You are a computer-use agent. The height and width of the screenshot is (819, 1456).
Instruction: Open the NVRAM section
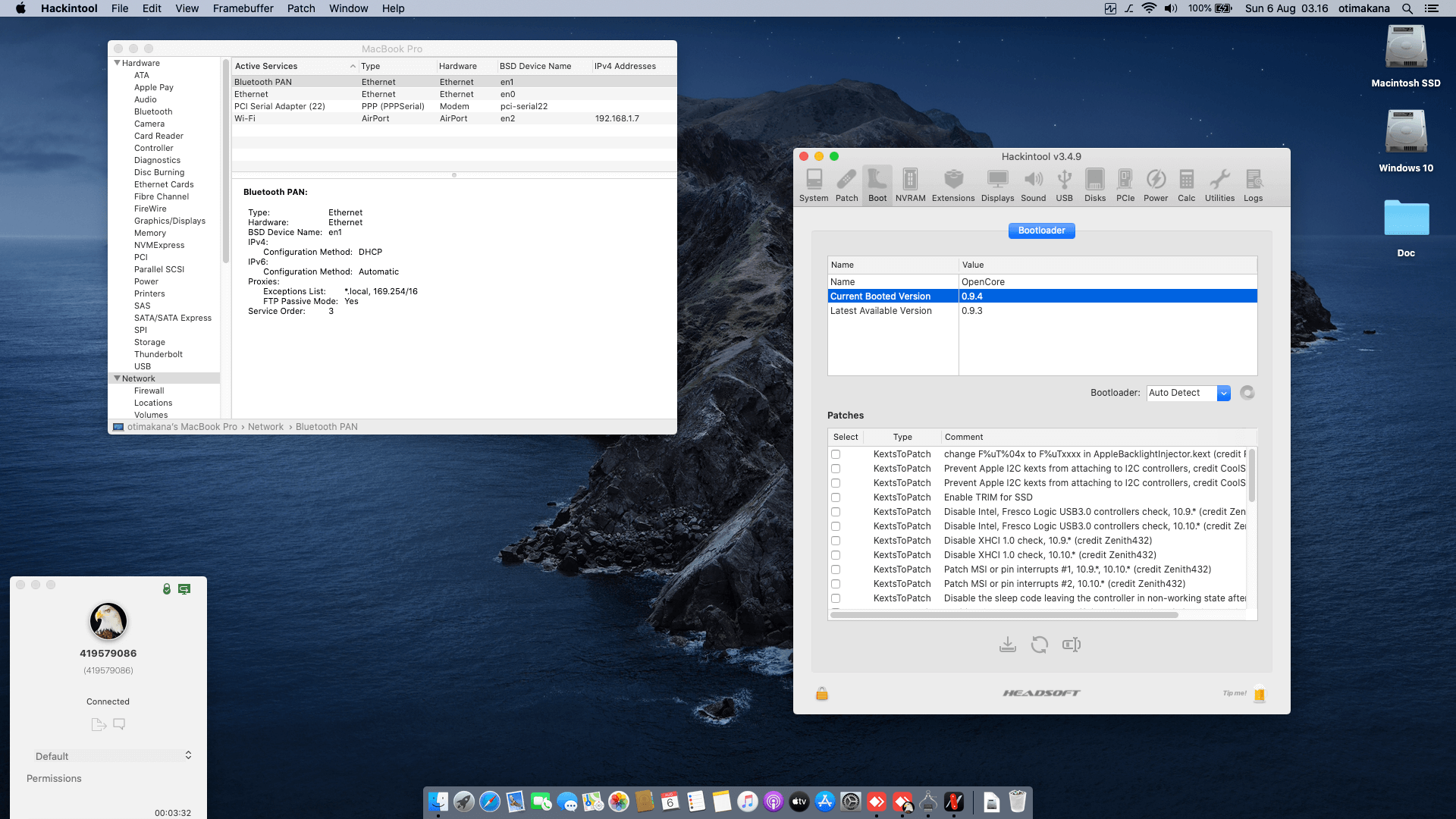[910, 186]
